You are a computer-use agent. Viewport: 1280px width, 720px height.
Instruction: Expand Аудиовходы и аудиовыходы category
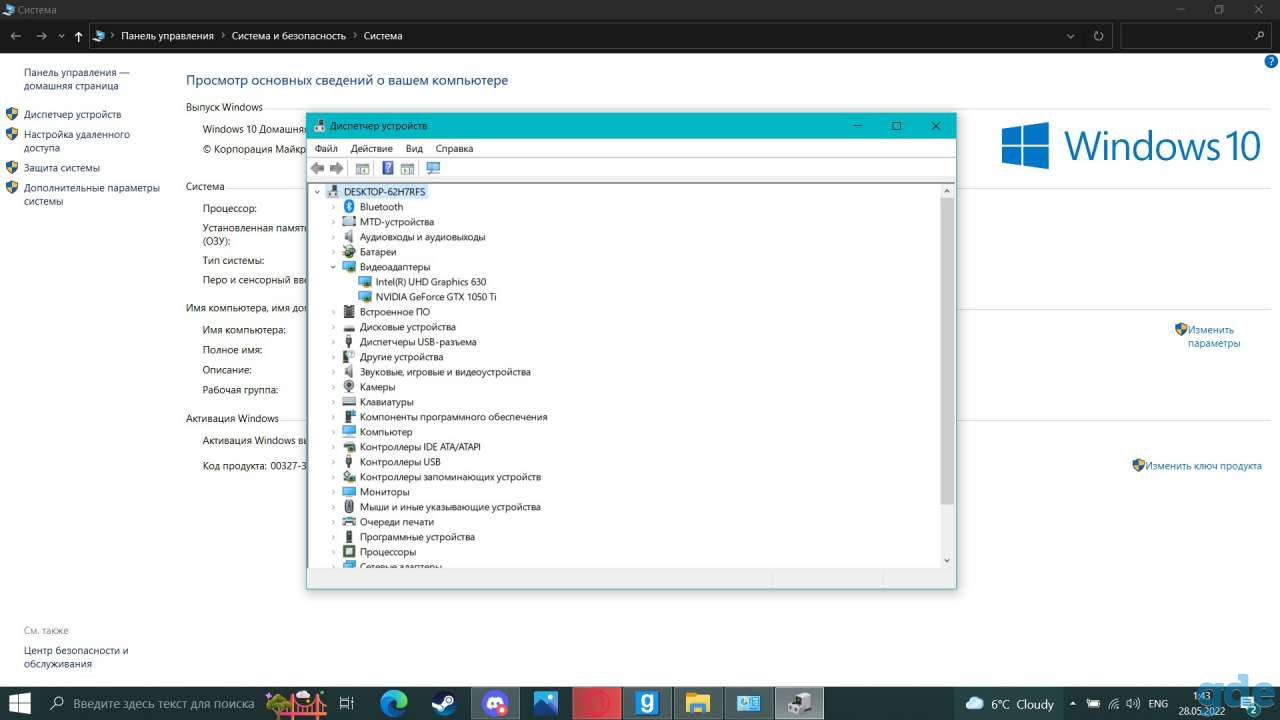click(334, 237)
